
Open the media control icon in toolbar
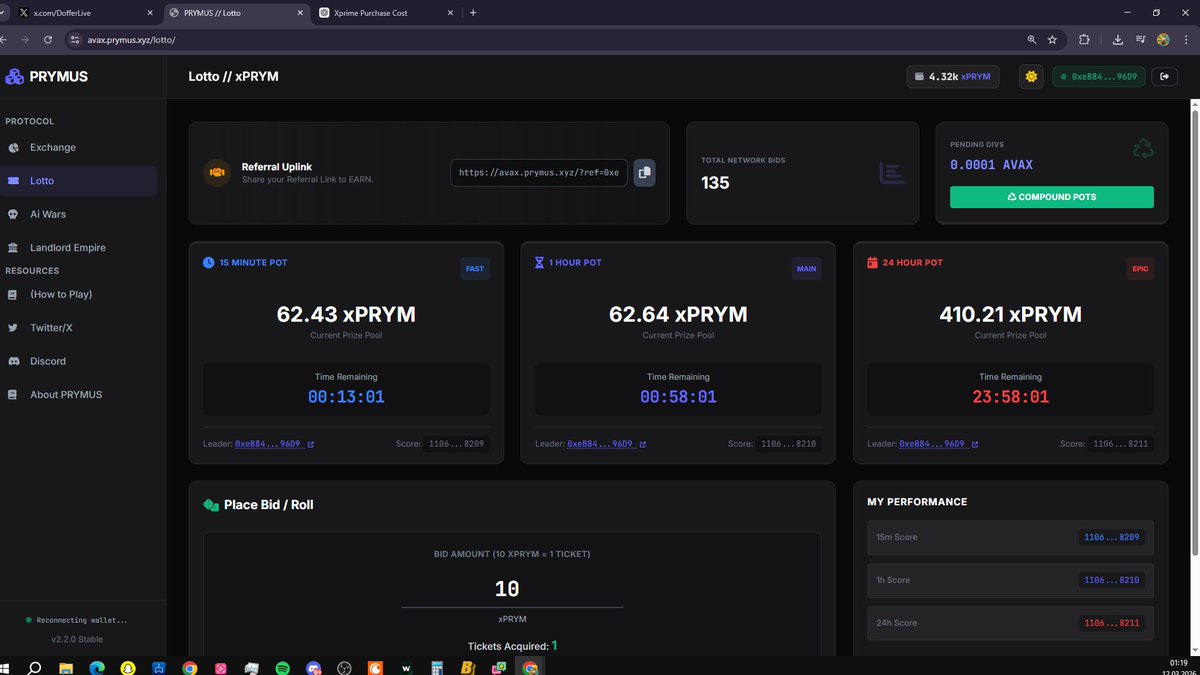pyautogui.click(x=1140, y=39)
